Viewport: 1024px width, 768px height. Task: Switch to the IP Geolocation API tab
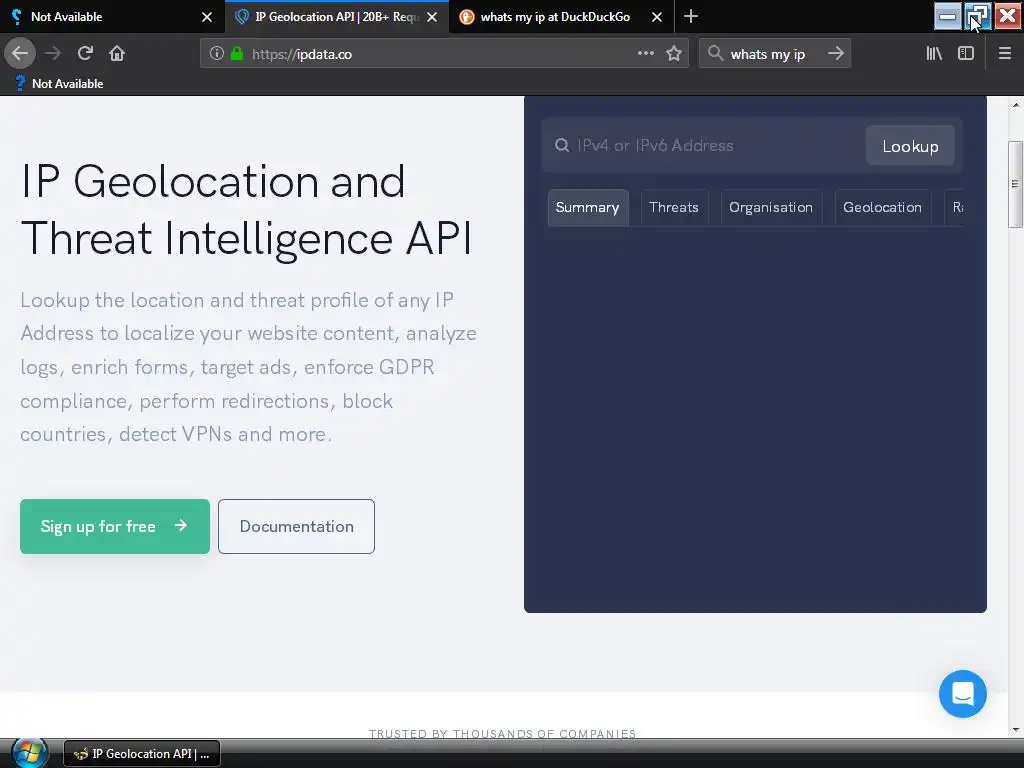click(x=337, y=17)
